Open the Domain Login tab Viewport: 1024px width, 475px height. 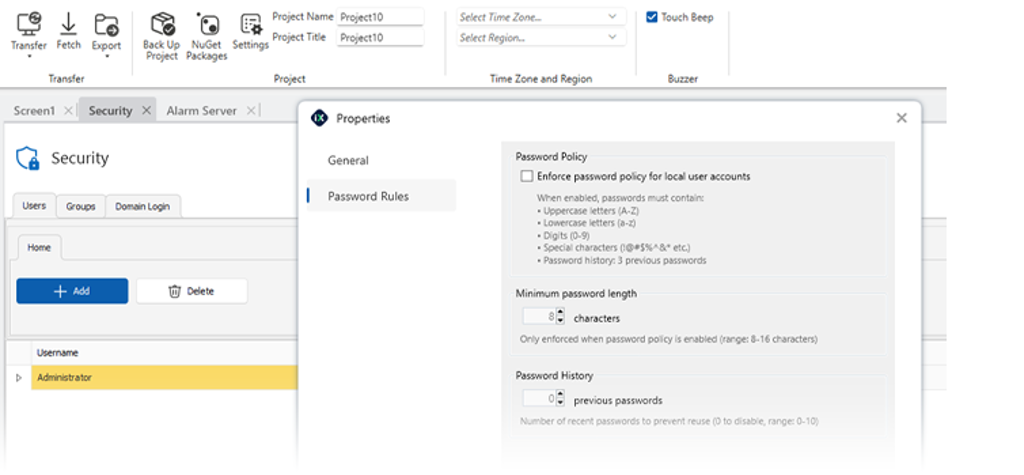[x=142, y=206]
